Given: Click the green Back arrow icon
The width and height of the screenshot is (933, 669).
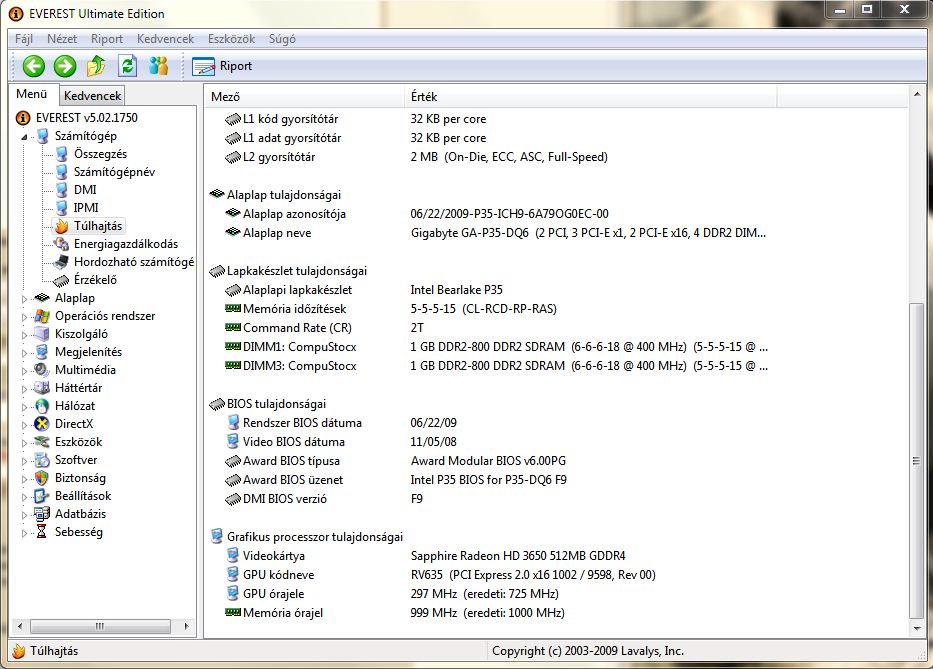Looking at the screenshot, I should [x=34, y=66].
